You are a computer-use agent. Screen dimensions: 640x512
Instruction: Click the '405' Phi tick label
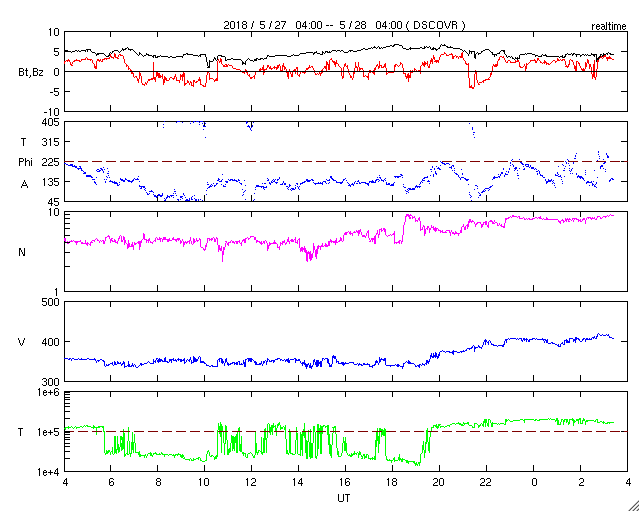click(51, 122)
